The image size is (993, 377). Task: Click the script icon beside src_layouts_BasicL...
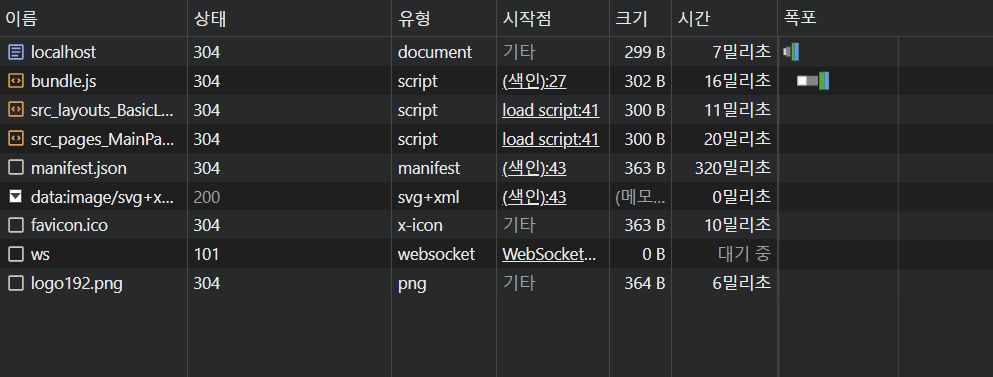pyautogui.click(x=16, y=110)
